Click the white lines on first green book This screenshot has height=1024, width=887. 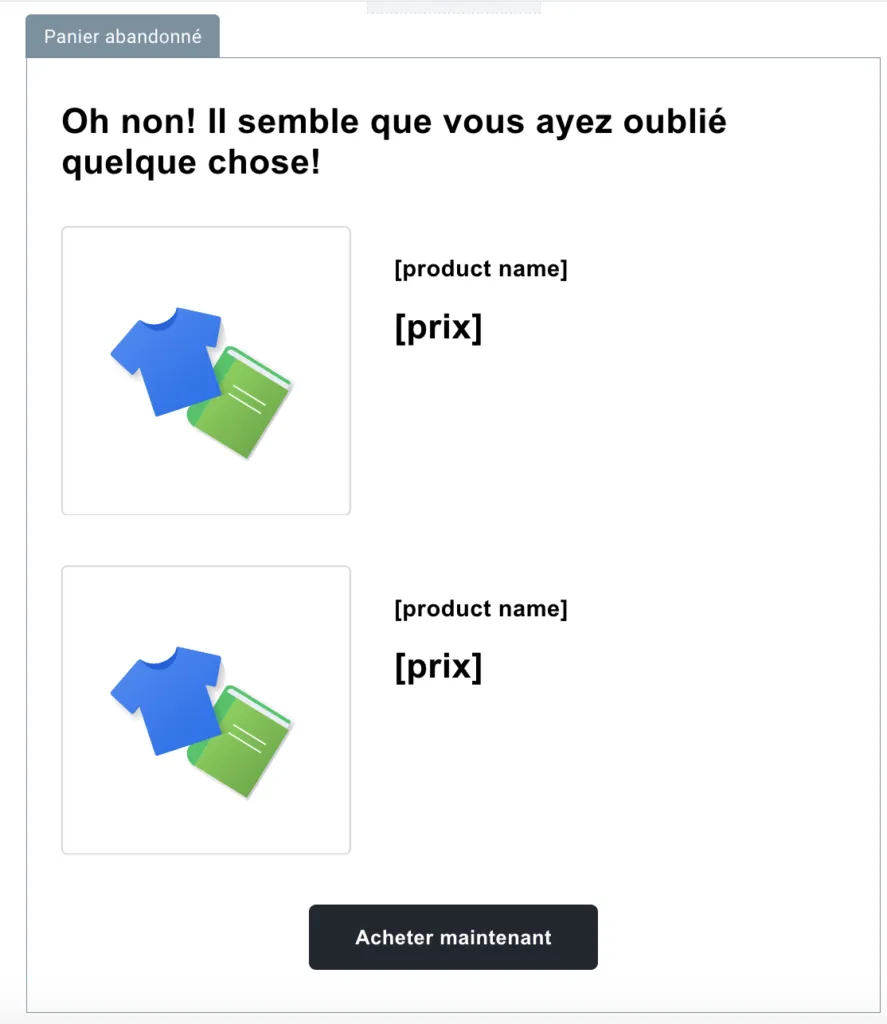click(x=247, y=399)
